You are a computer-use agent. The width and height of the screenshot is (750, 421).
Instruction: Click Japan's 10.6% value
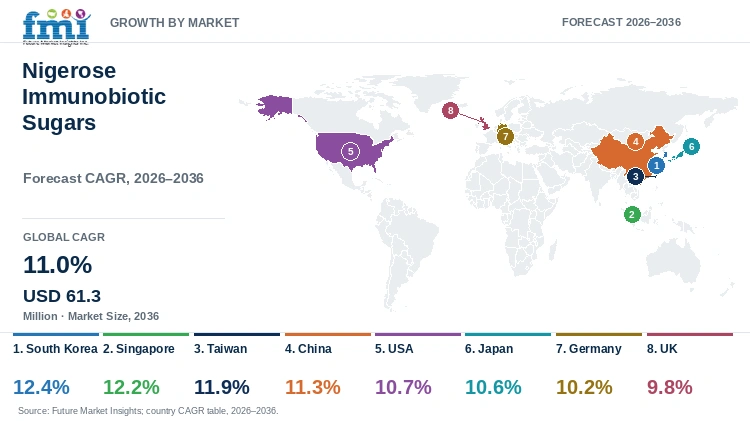[x=493, y=387]
